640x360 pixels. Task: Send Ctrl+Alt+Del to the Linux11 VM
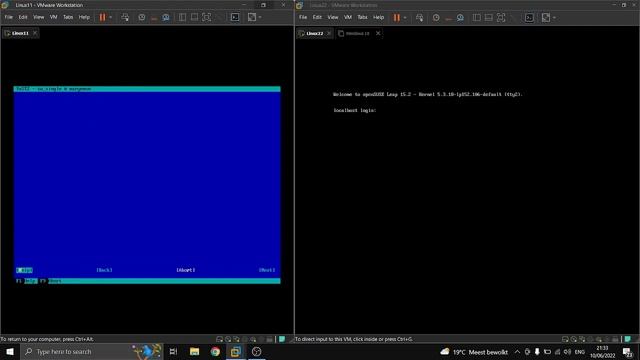125,17
